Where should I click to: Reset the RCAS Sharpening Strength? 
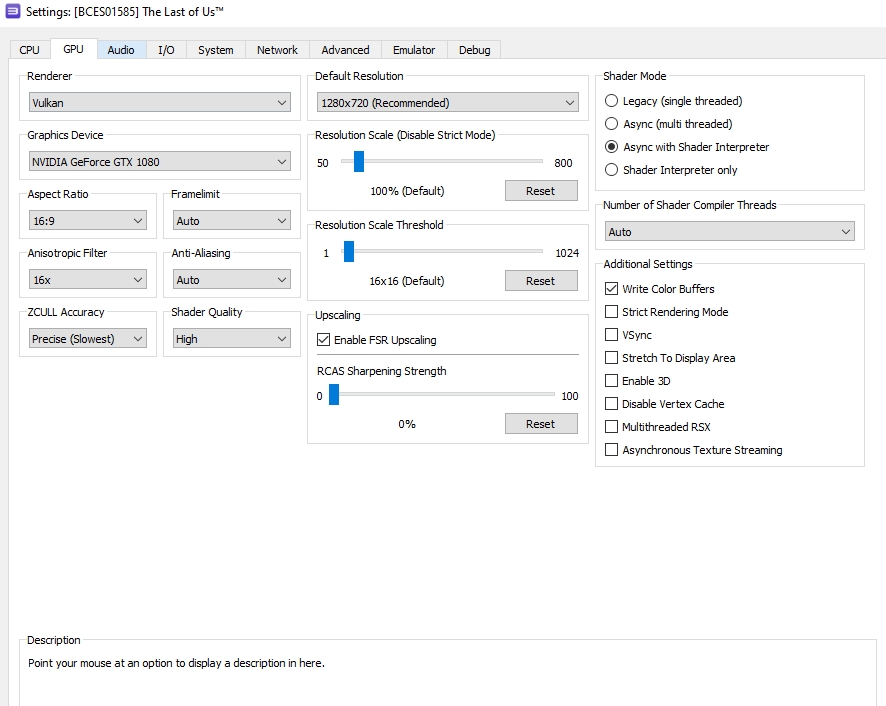[x=541, y=423]
